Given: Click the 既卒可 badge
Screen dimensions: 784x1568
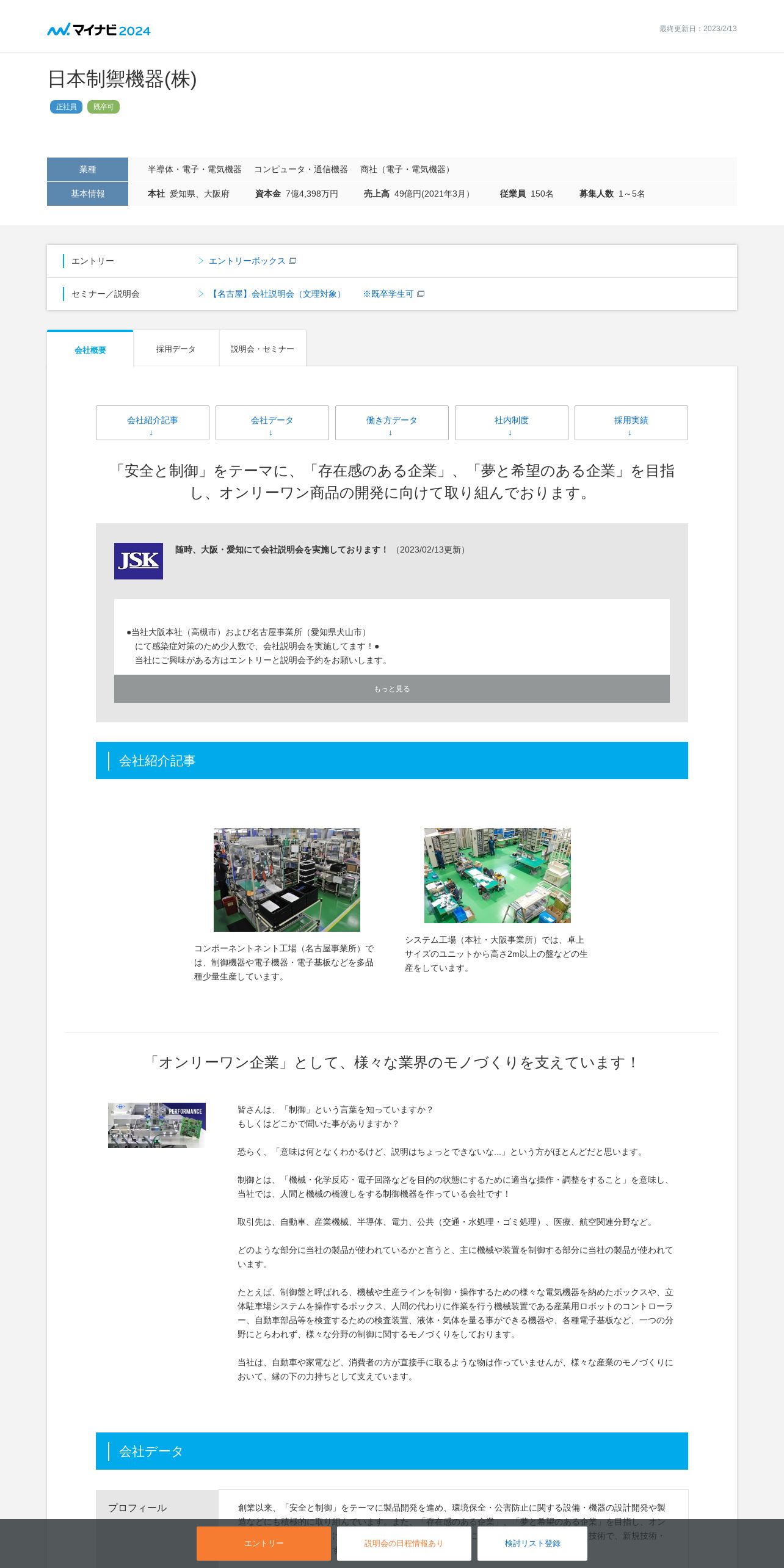Looking at the screenshot, I should click(x=103, y=107).
